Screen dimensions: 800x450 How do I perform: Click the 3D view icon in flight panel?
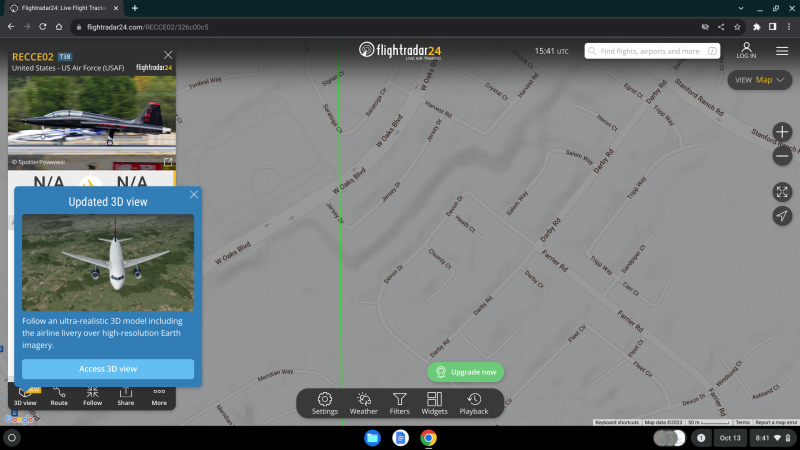(x=25, y=396)
